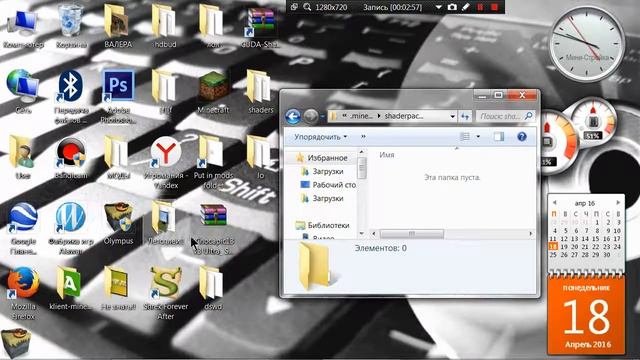The width and height of the screenshot is (640, 360).
Task: Click the analog clock gadget
Action: tap(587, 44)
